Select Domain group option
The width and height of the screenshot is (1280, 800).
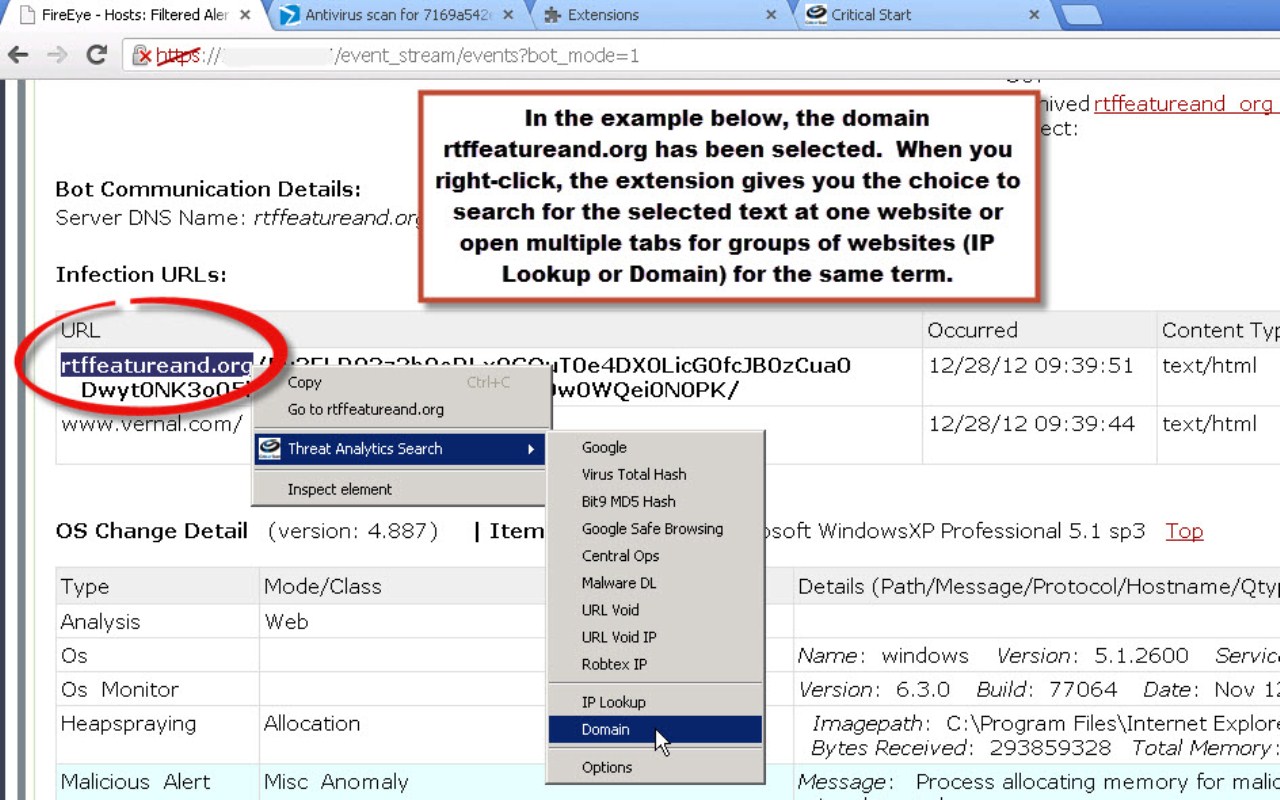tap(655, 729)
